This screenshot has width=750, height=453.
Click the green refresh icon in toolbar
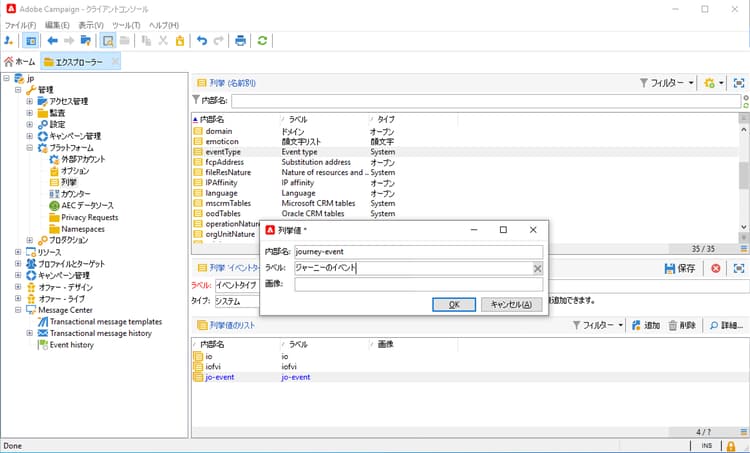click(x=262, y=41)
